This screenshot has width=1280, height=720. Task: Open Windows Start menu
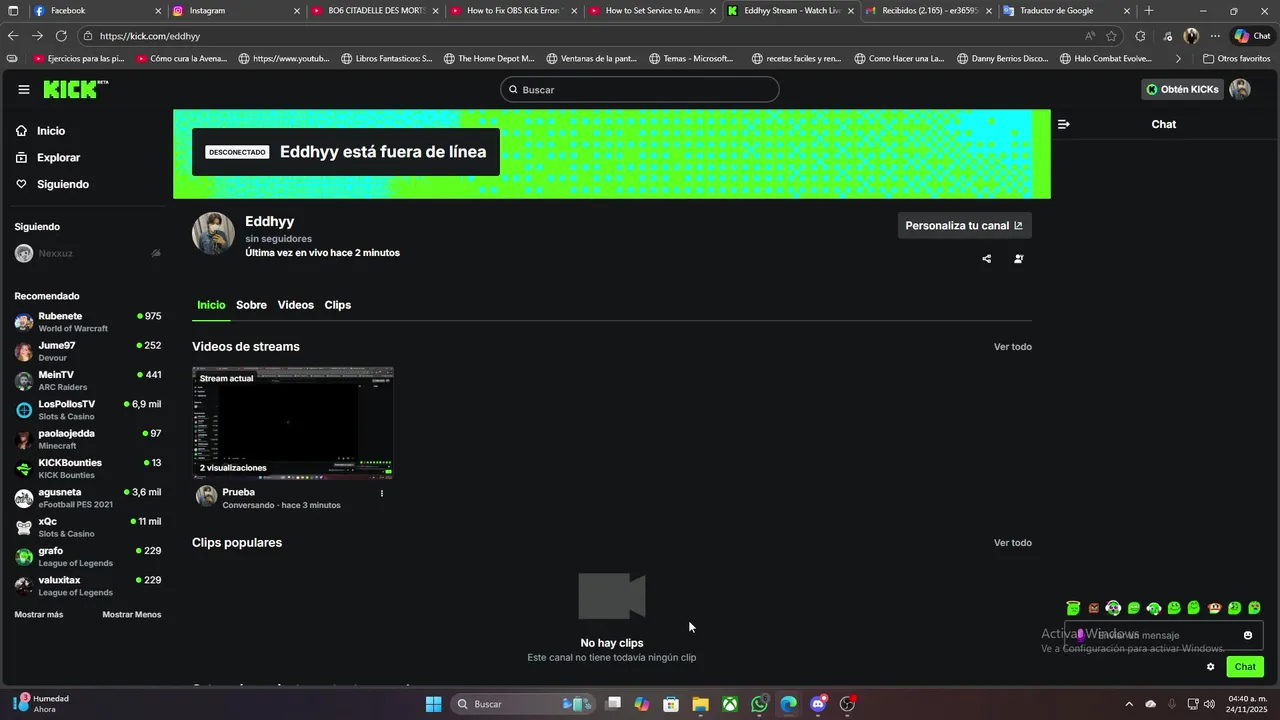point(433,704)
